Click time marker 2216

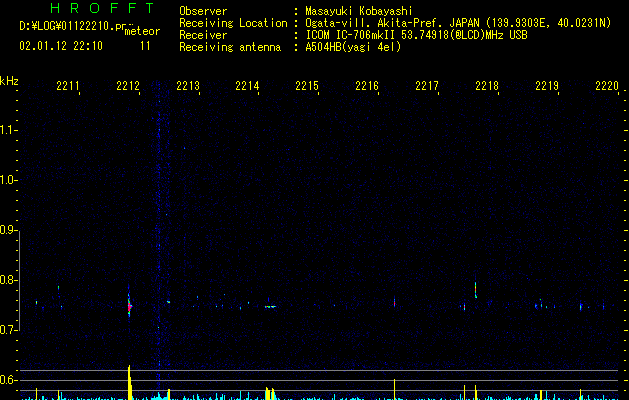click(x=367, y=86)
